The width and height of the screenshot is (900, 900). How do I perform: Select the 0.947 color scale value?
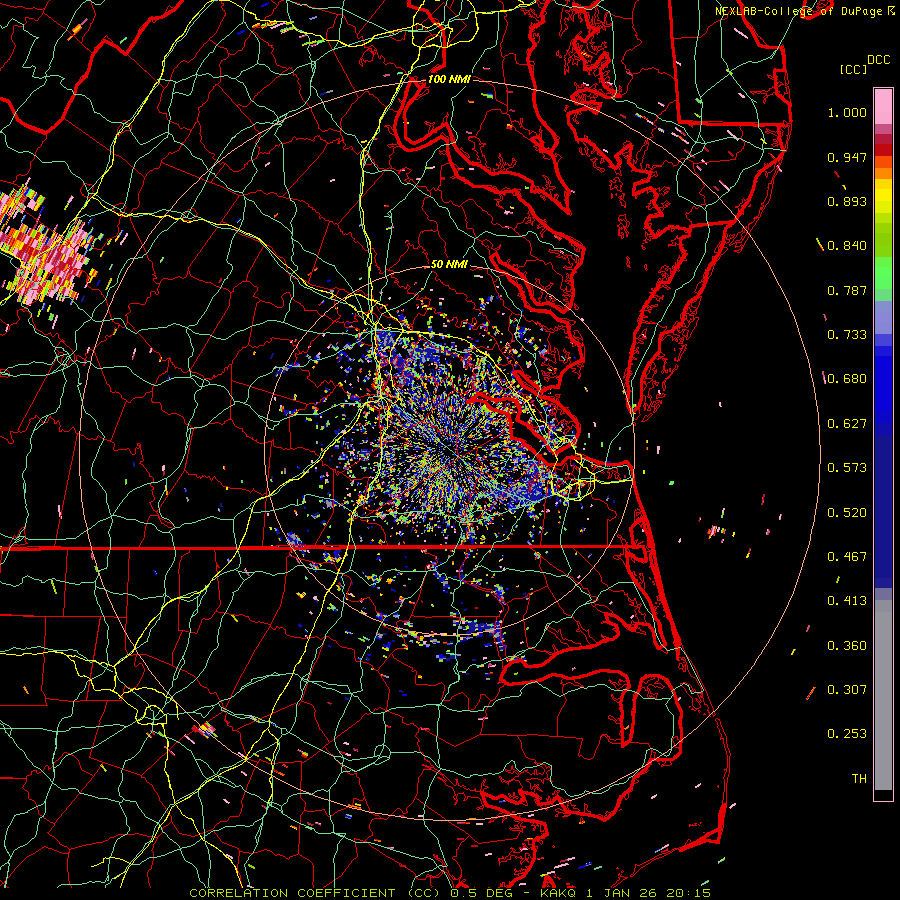pos(847,157)
